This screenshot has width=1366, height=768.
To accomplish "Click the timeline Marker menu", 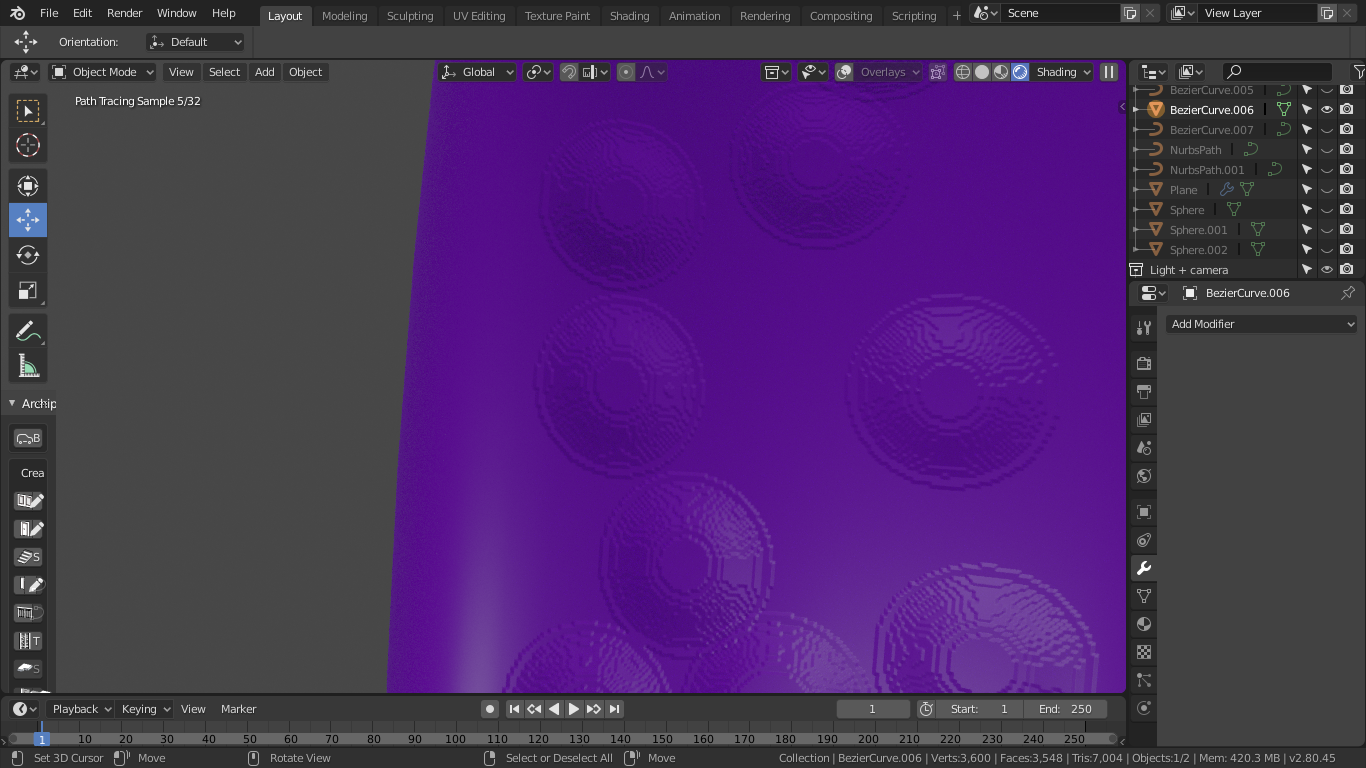I will pyautogui.click(x=238, y=709).
